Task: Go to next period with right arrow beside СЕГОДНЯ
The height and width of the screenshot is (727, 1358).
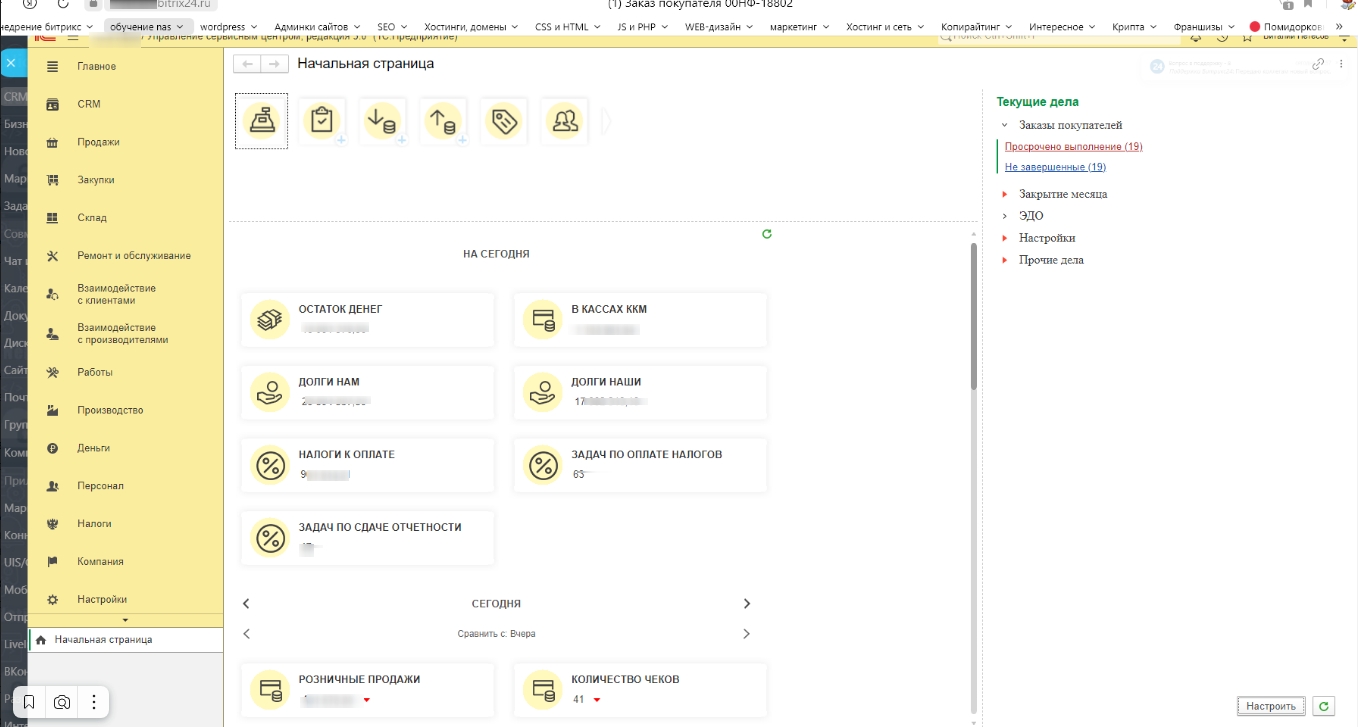Action: pos(746,604)
